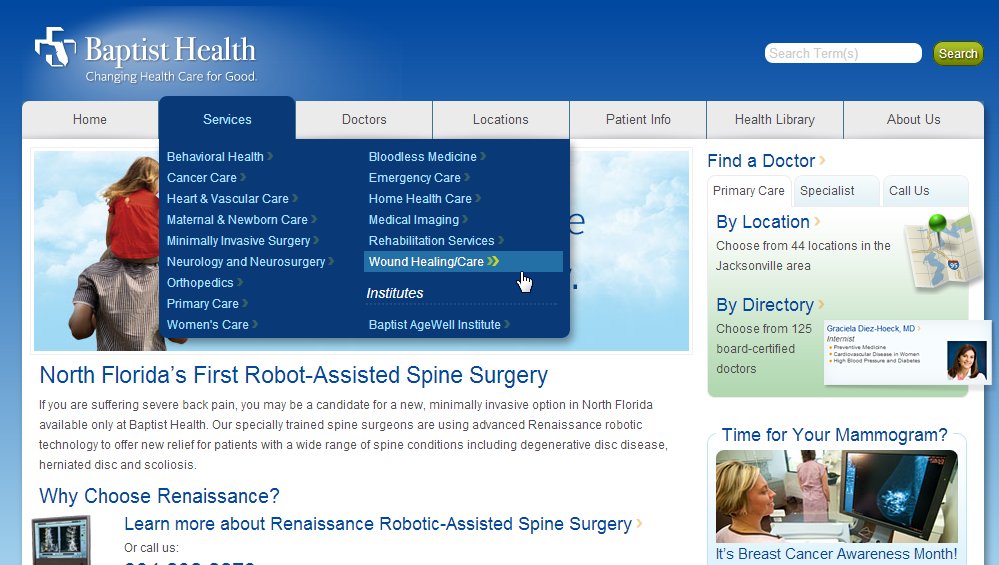
Task: Open the Locations navigation tab
Action: pyautogui.click(x=501, y=120)
